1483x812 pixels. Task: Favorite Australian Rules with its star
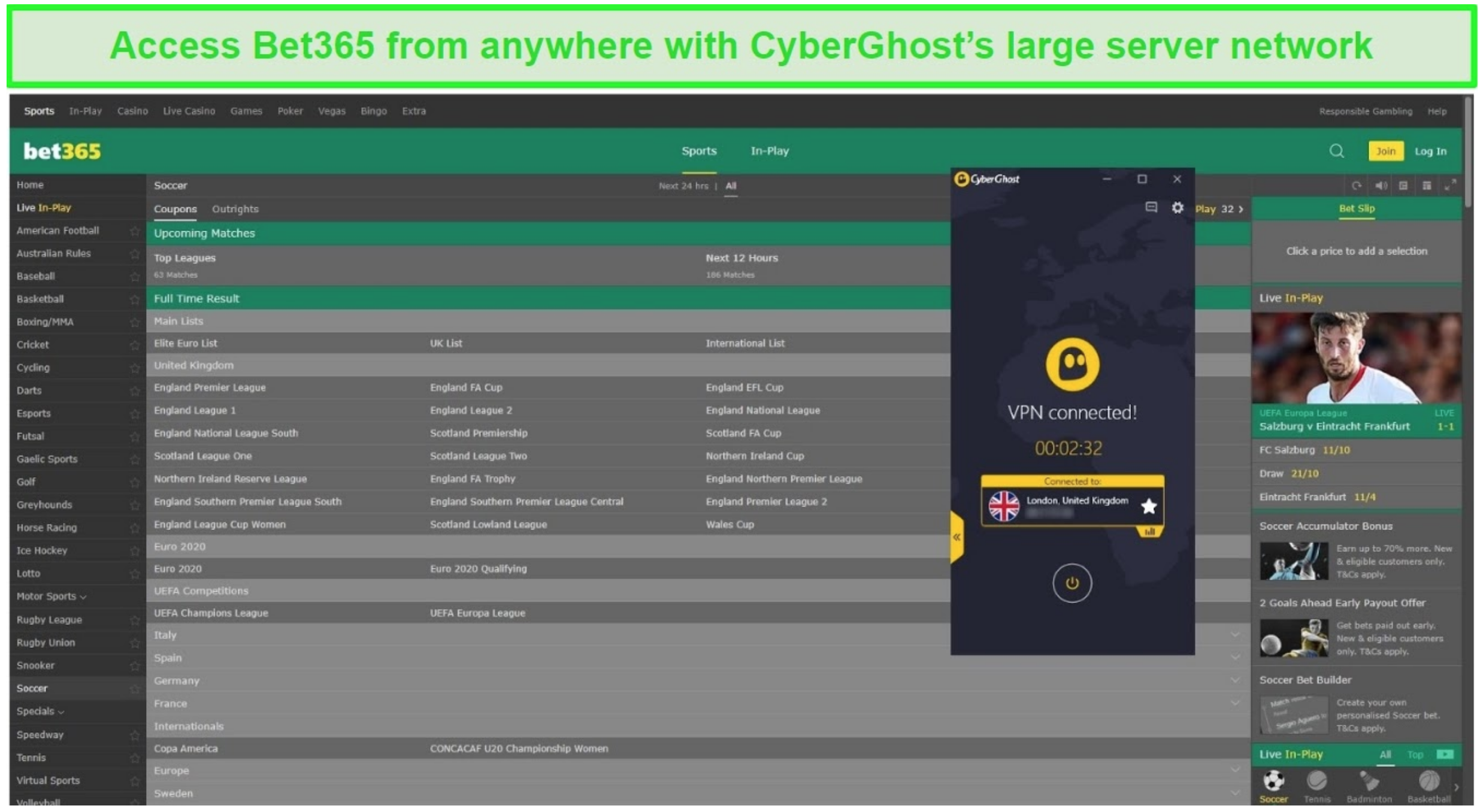(135, 254)
